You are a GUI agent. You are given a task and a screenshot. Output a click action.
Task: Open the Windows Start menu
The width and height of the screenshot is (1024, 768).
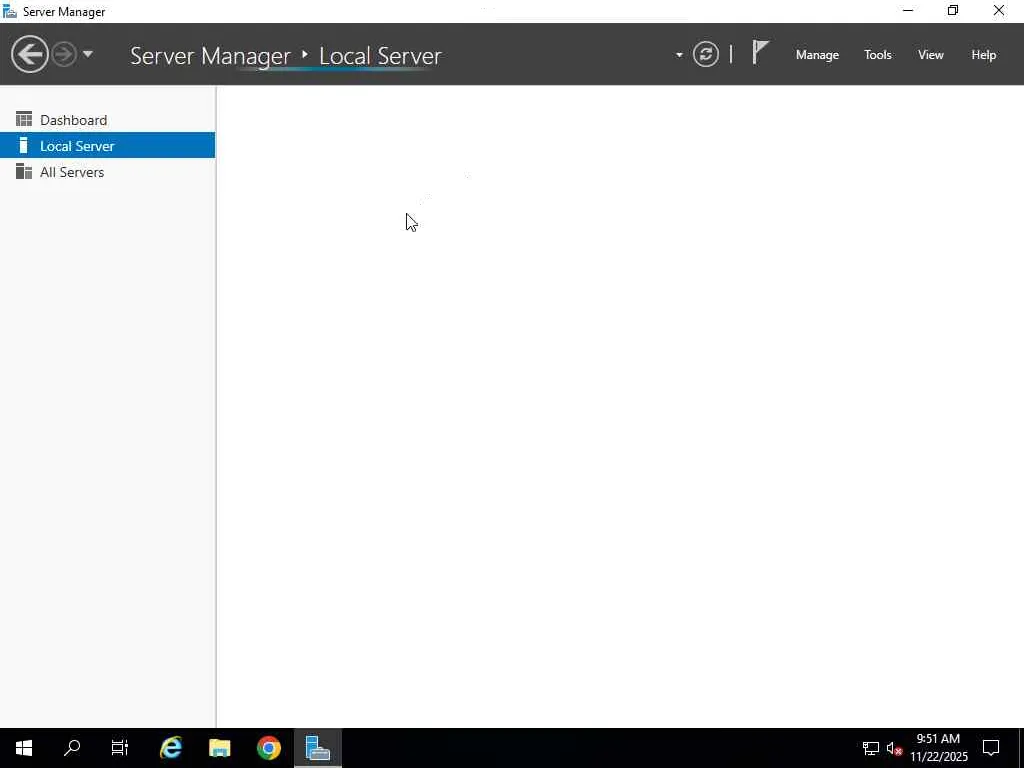tap(24, 748)
